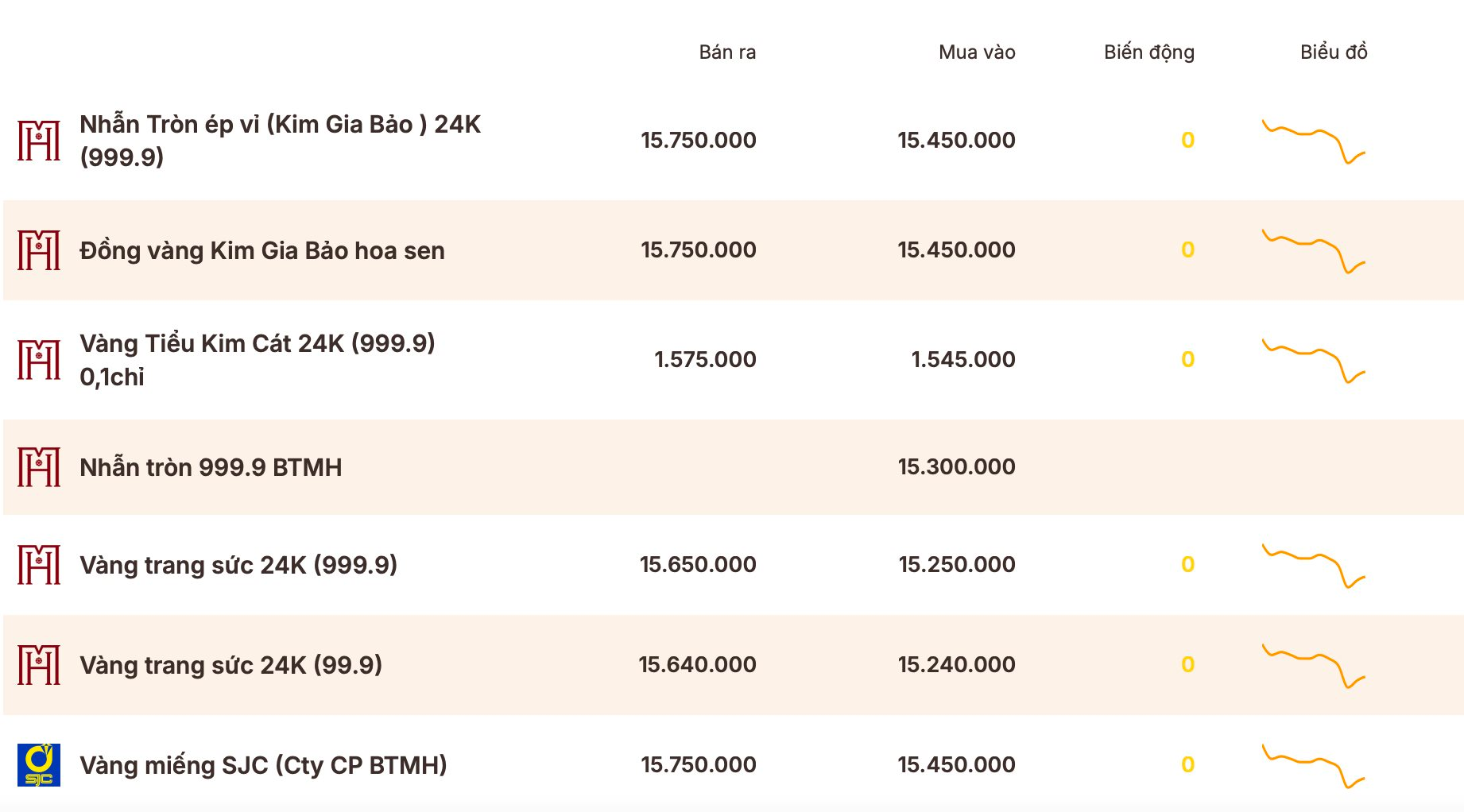Click the logo beside Vàng trang sức 24K (99.9)
Screen dimensions: 1464x812
tap(39, 665)
